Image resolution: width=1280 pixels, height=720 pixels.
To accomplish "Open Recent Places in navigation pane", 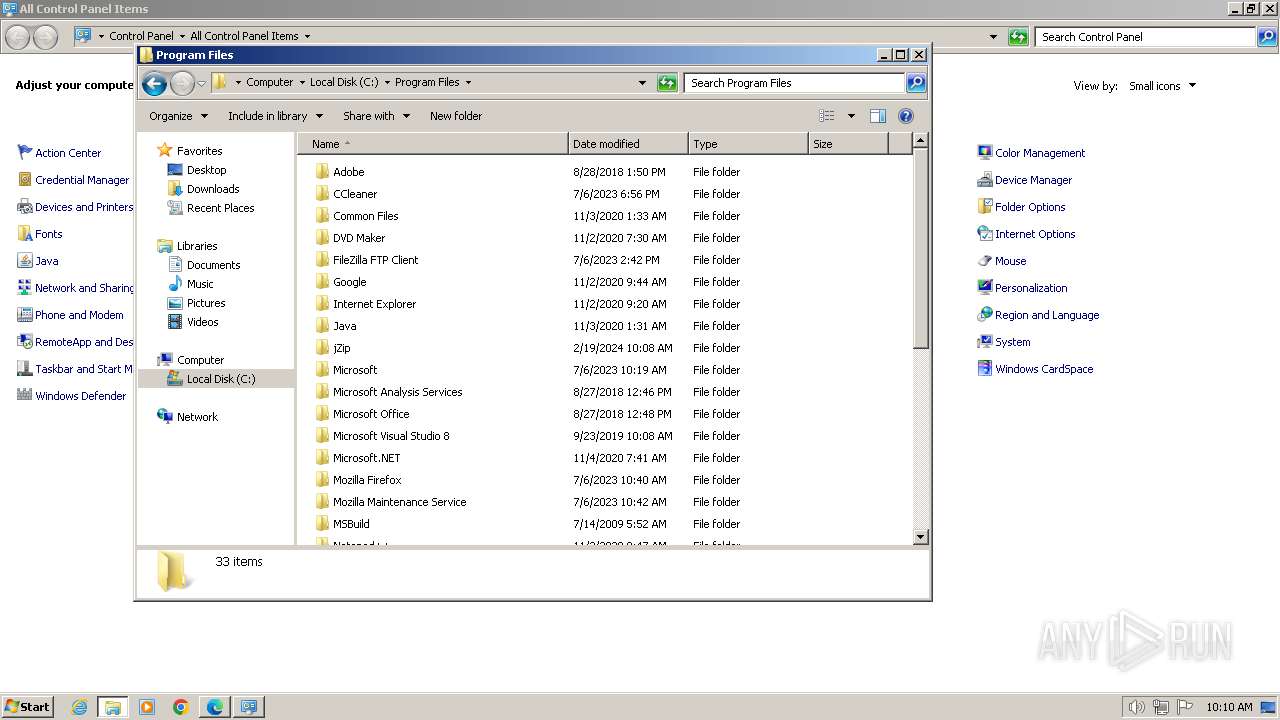I will (x=220, y=208).
